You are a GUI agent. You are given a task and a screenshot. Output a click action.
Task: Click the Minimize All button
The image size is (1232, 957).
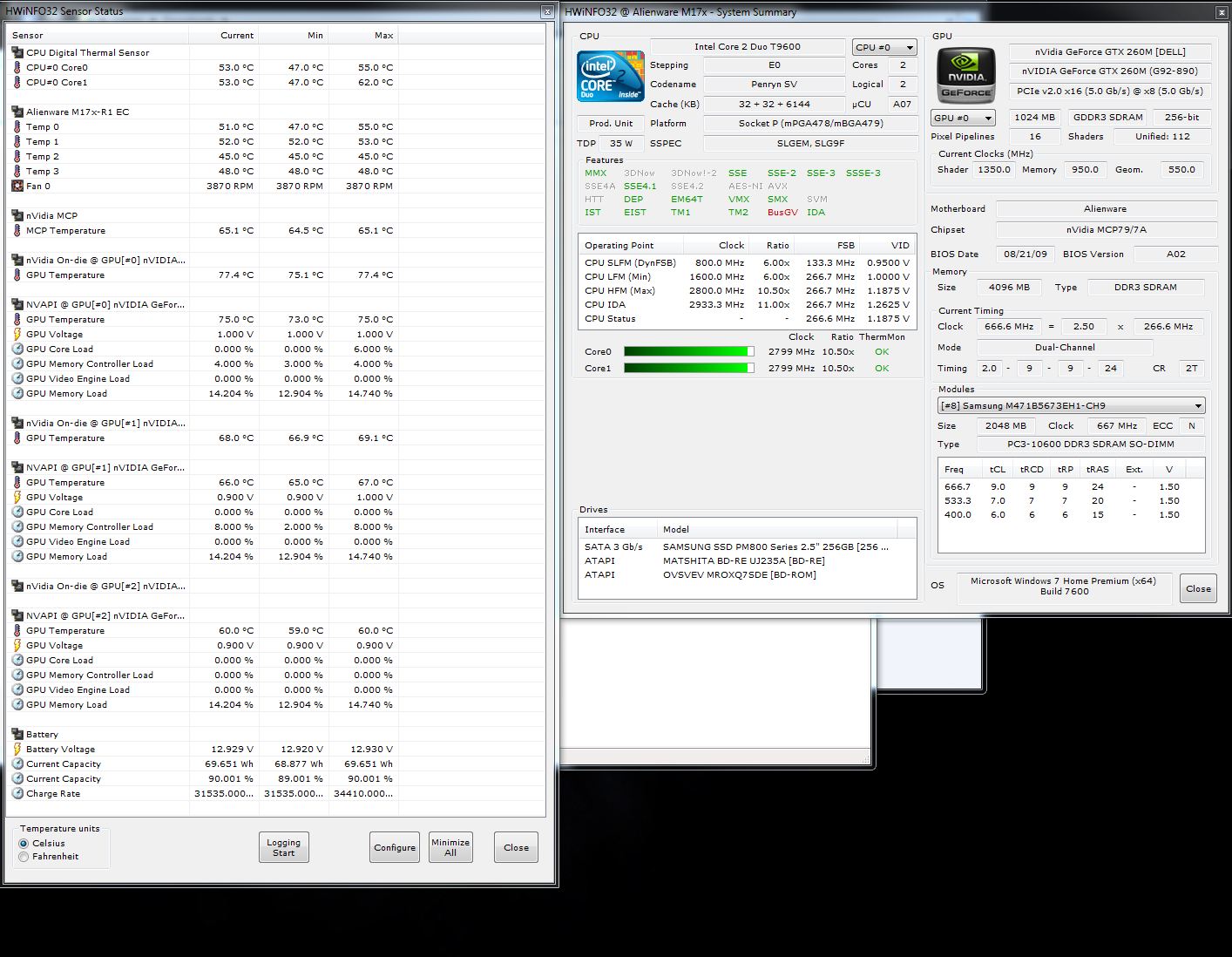pyautogui.click(x=450, y=847)
